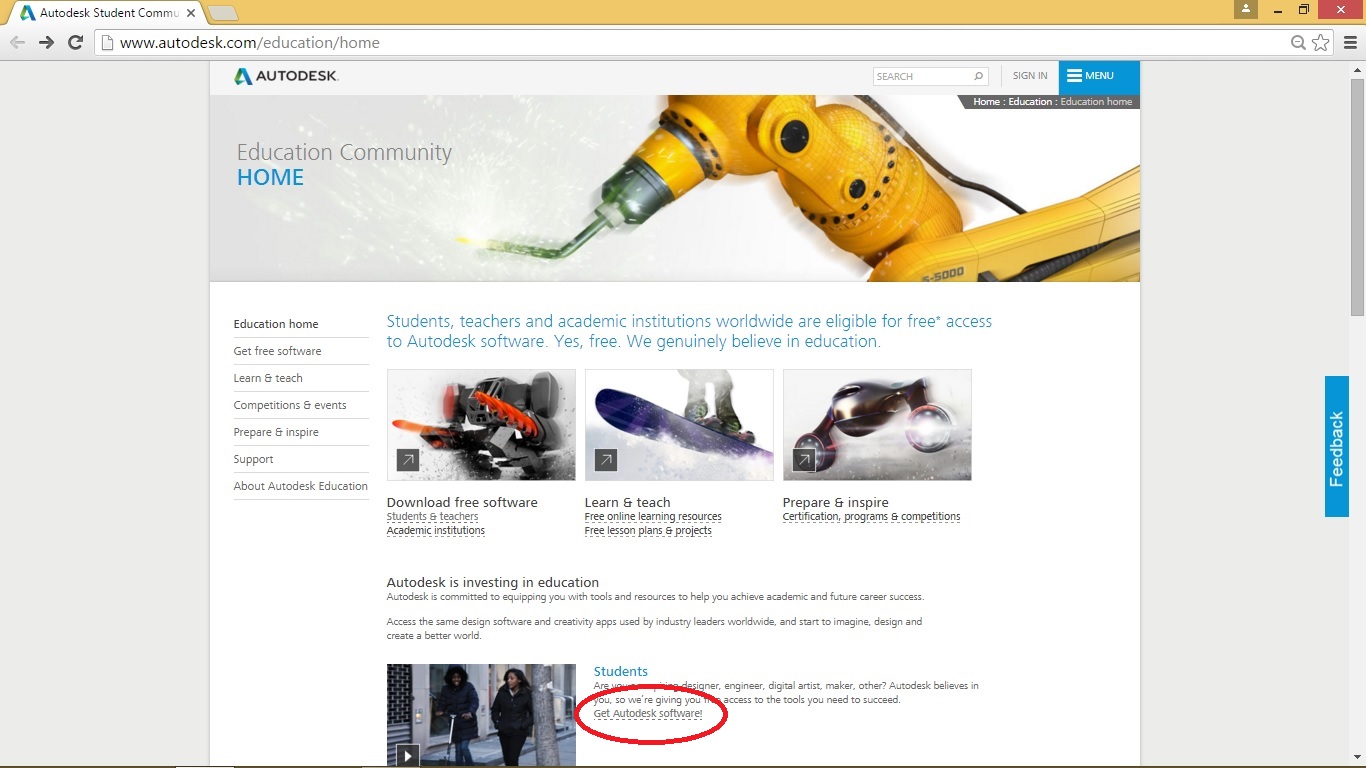Click the Get Autodesk software! link
Image resolution: width=1366 pixels, height=768 pixels.
pyautogui.click(x=648, y=714)
